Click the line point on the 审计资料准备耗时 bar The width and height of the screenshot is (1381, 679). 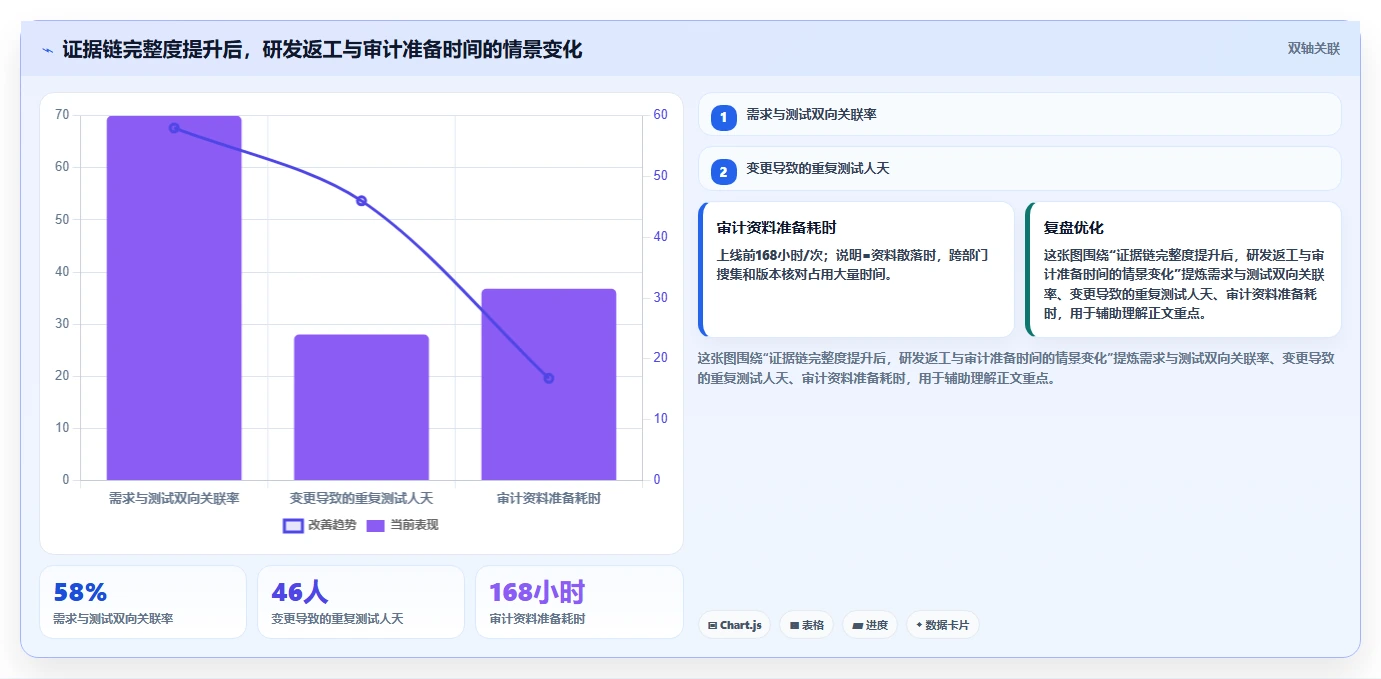[x=549, y=378]
